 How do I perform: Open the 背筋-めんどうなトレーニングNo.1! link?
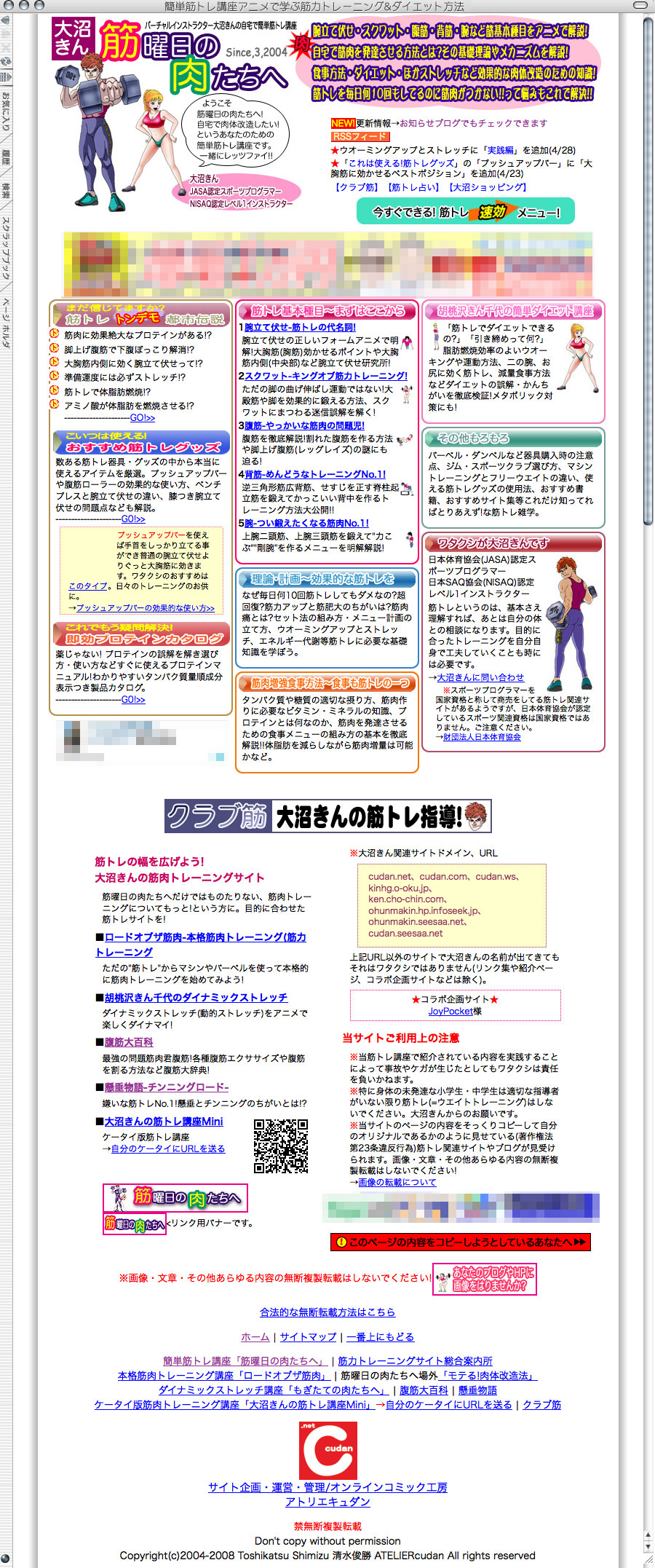pos(315,474)
